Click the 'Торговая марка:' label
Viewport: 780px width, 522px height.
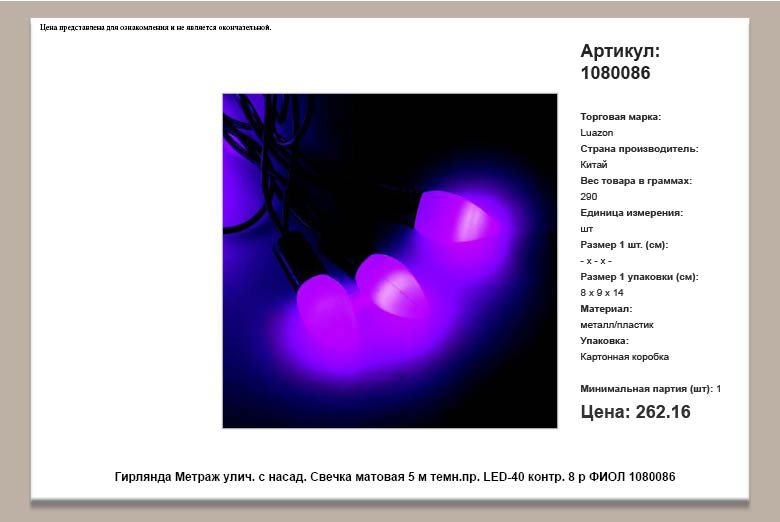click(x=620, y=117)
